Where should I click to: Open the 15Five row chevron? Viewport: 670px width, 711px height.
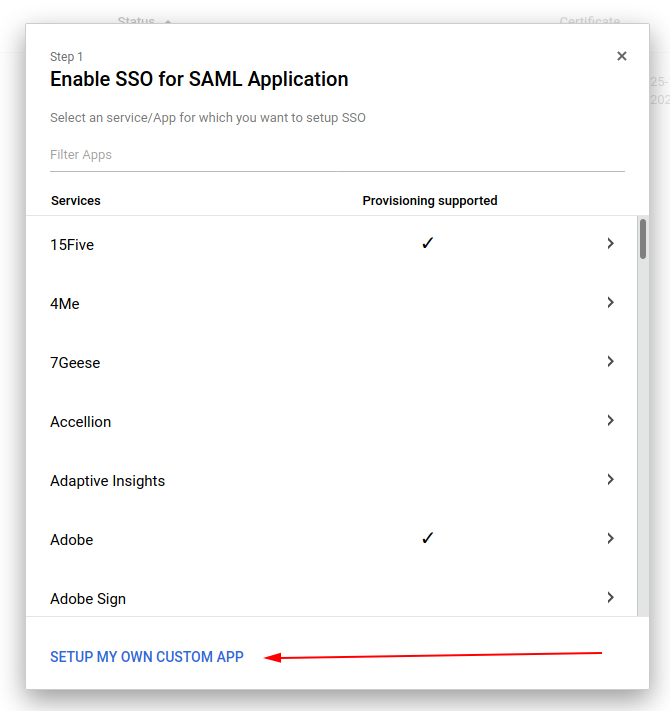[611, 243]
